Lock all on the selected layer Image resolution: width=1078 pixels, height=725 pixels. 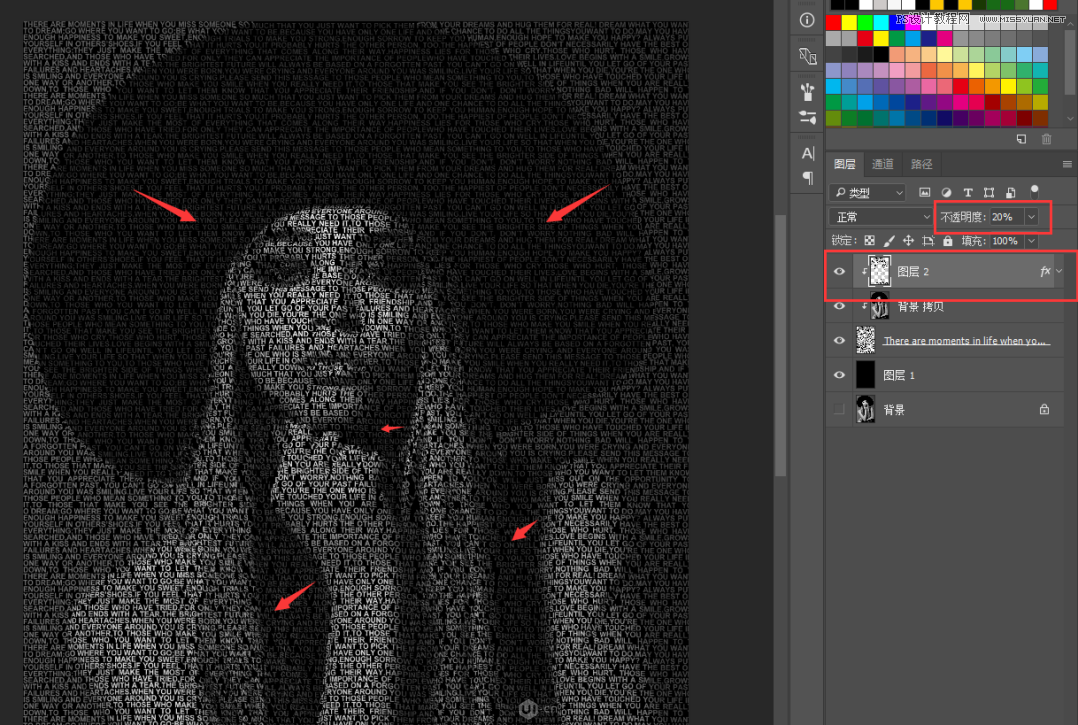pos(948,240)
